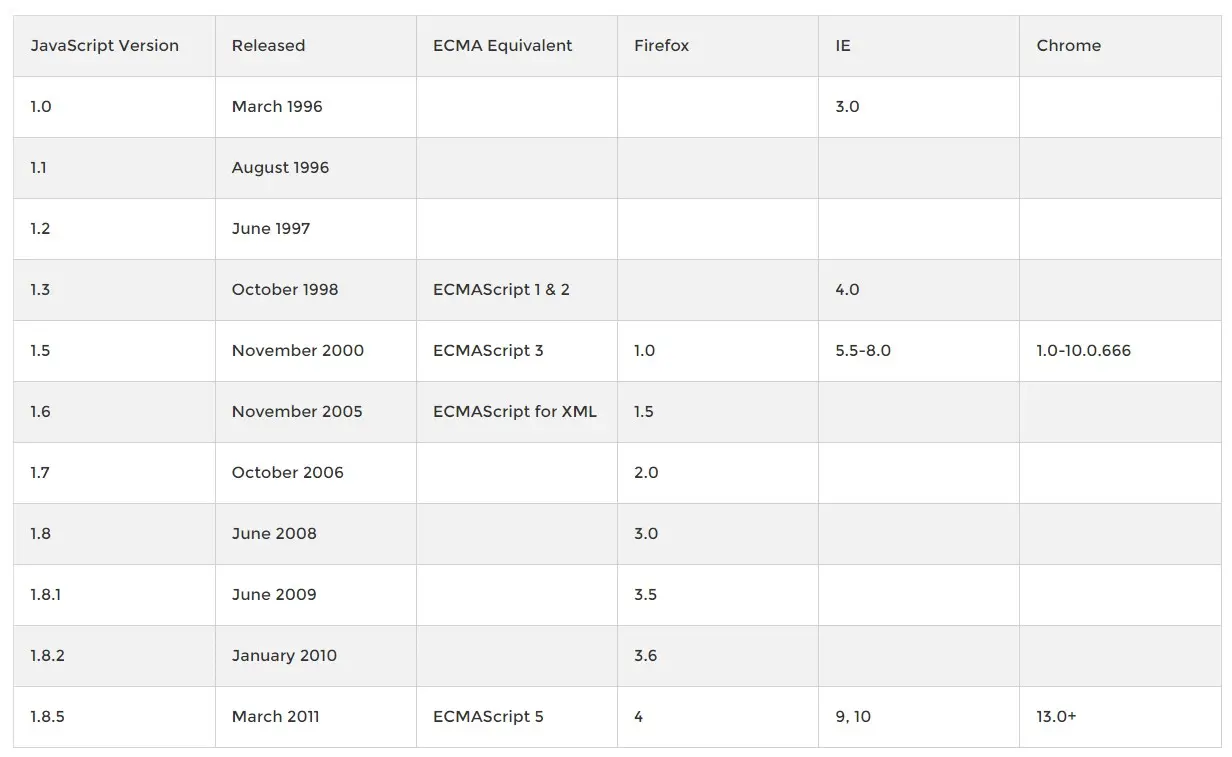The width and height of the screenshot is (1232, 757).
Task: Select the 1.8.5 version cell
Action: pos(114,717)
